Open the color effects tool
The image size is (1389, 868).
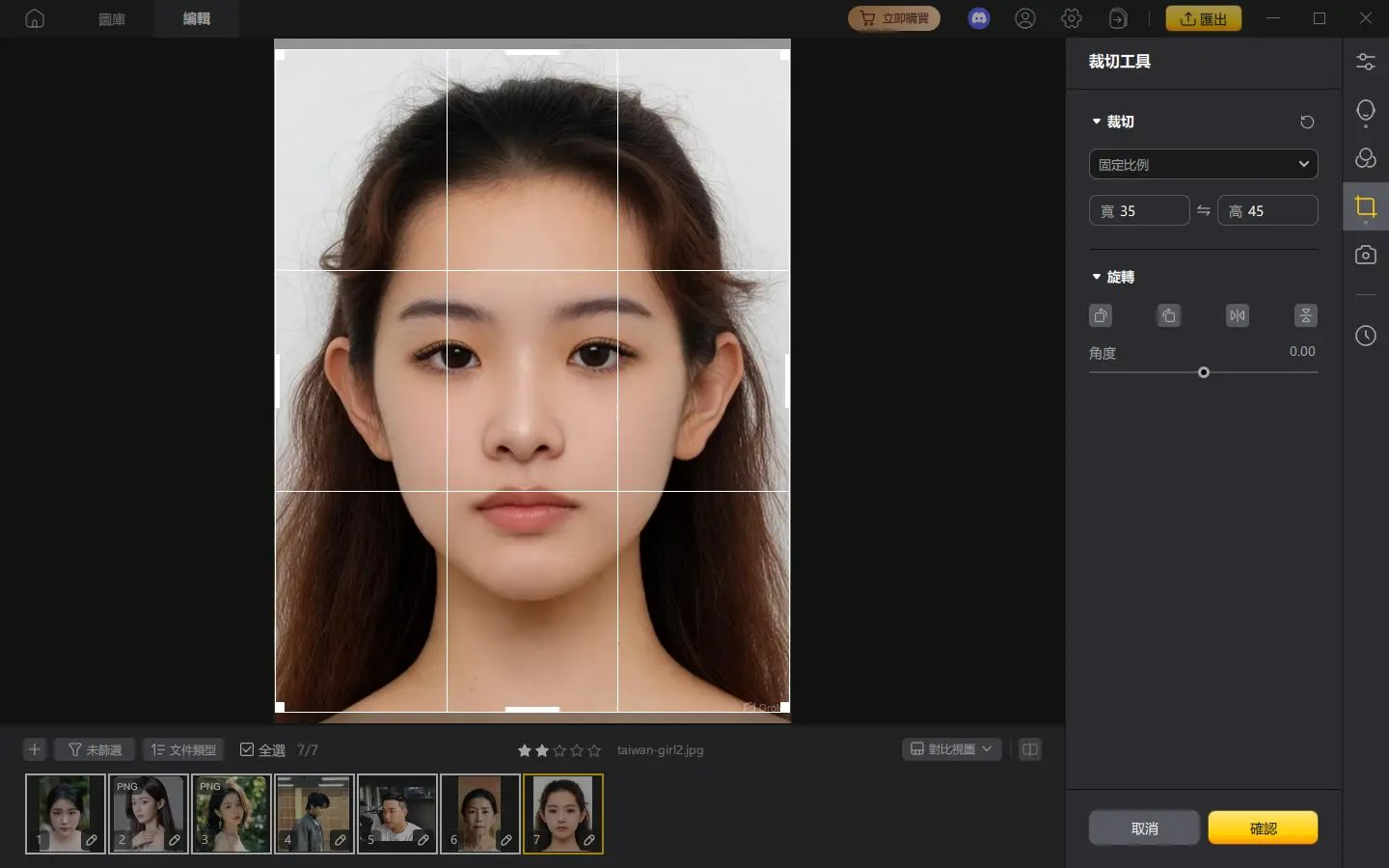[1365, 157]
